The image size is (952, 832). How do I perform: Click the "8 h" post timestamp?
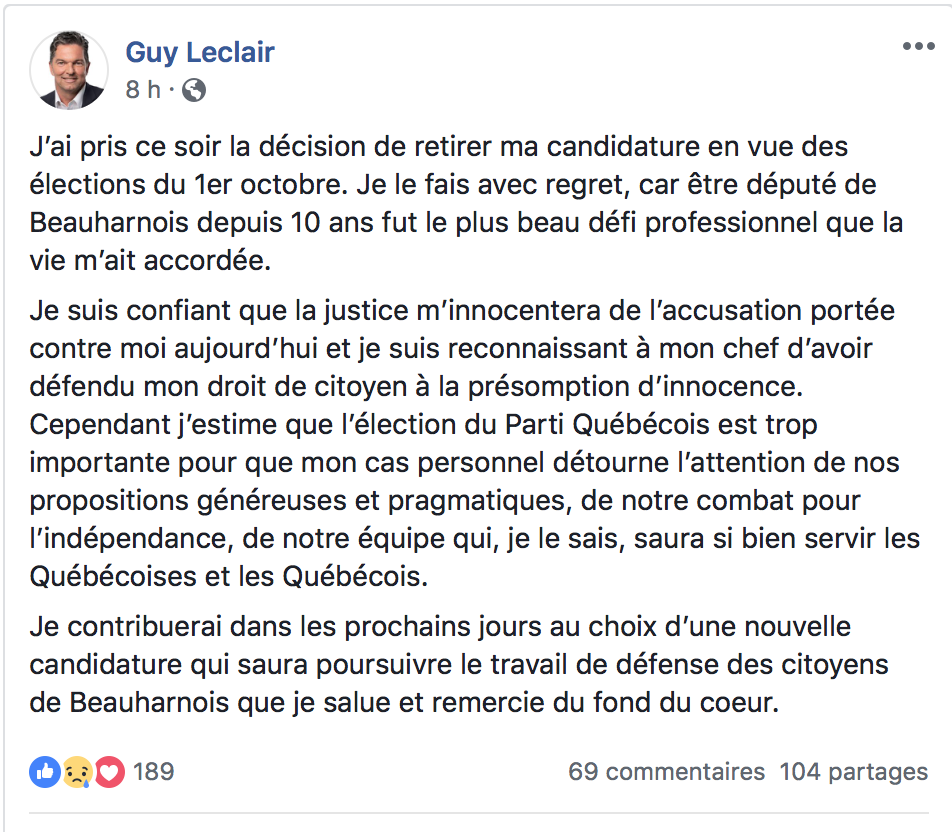pyautogui.click(x=143, y=90)
